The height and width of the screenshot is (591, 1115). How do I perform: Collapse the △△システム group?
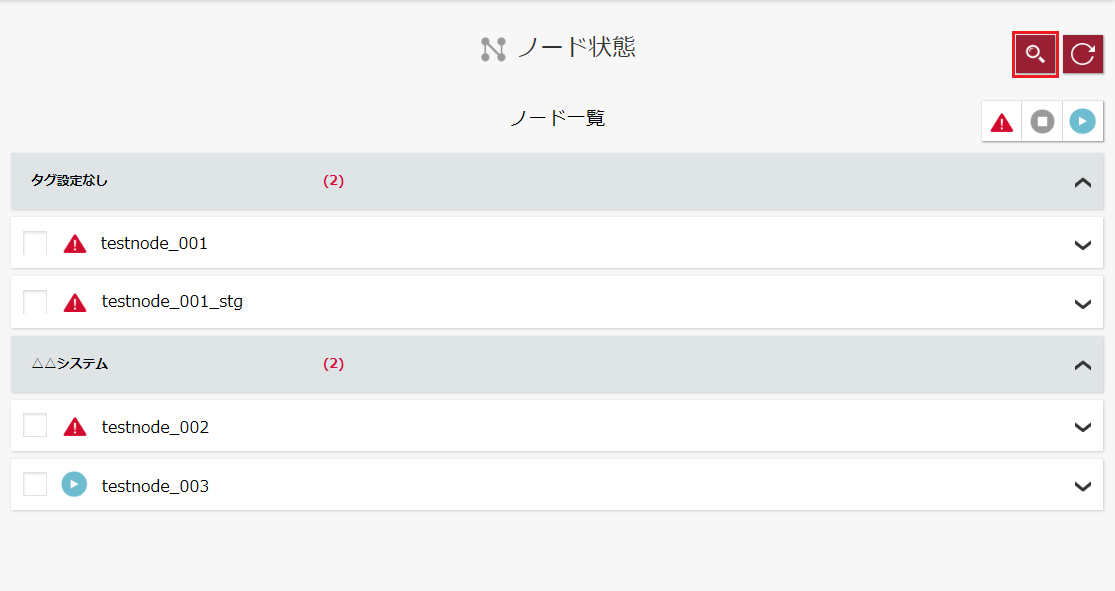[x=1082, y=366]
